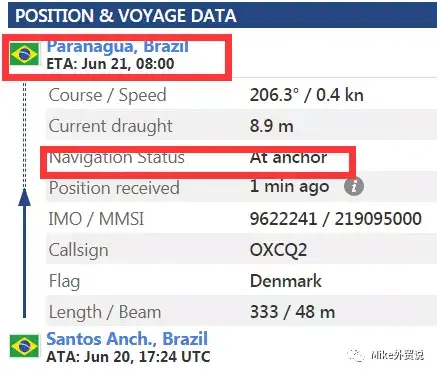Click the At anchor navigation status value

288,157
